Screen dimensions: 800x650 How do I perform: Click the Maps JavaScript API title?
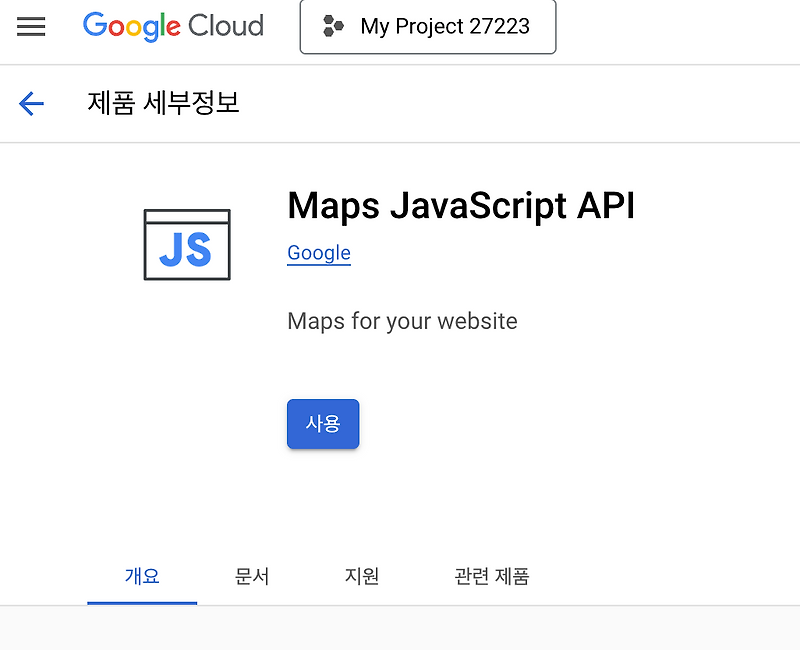coord(461,206)
